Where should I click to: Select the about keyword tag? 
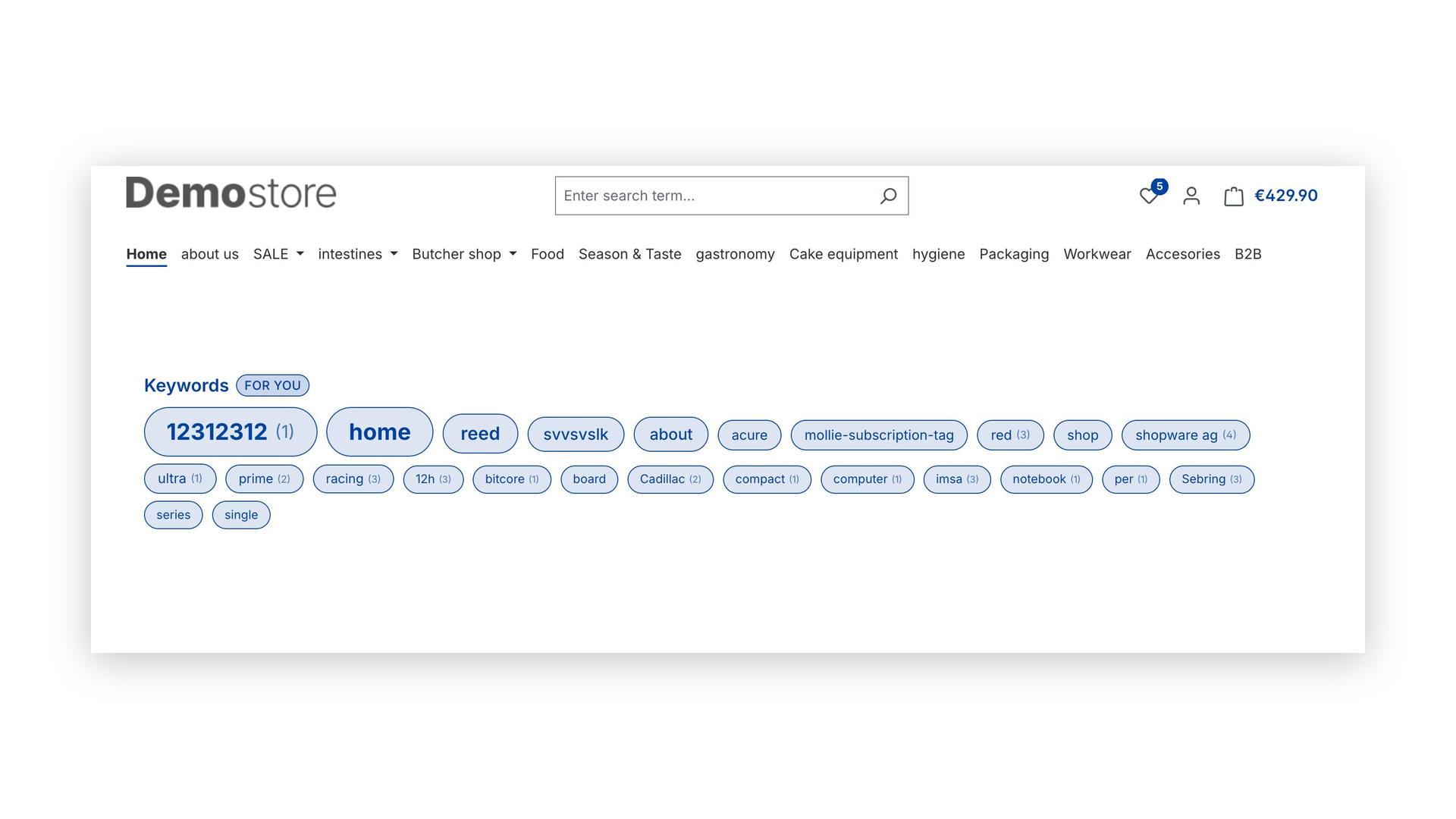671,435
